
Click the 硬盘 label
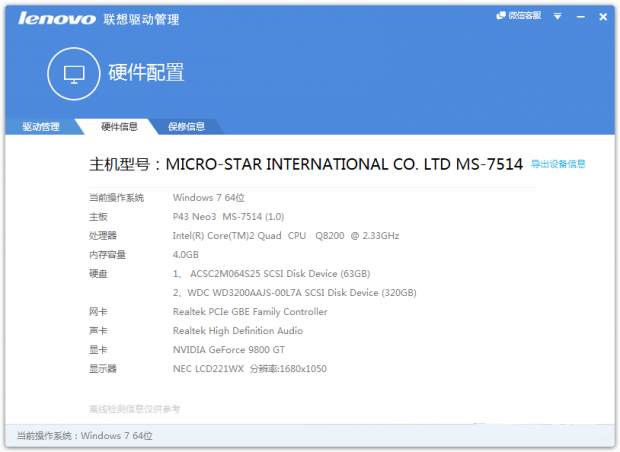tap(98, 274)
